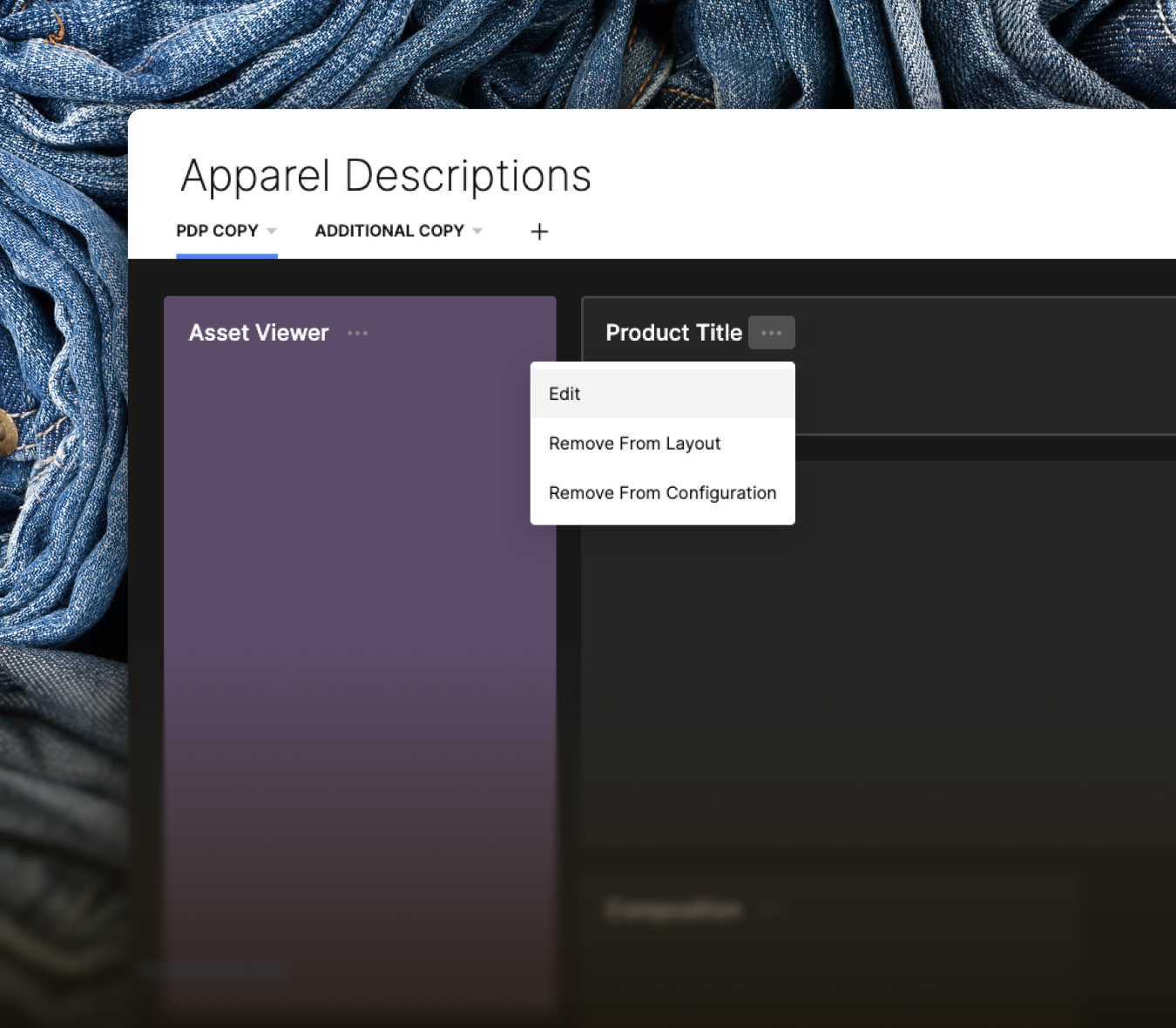Select Remove From Configuration menu entry
Viewport: 1176px width, 1028px height.
(662, 493)
